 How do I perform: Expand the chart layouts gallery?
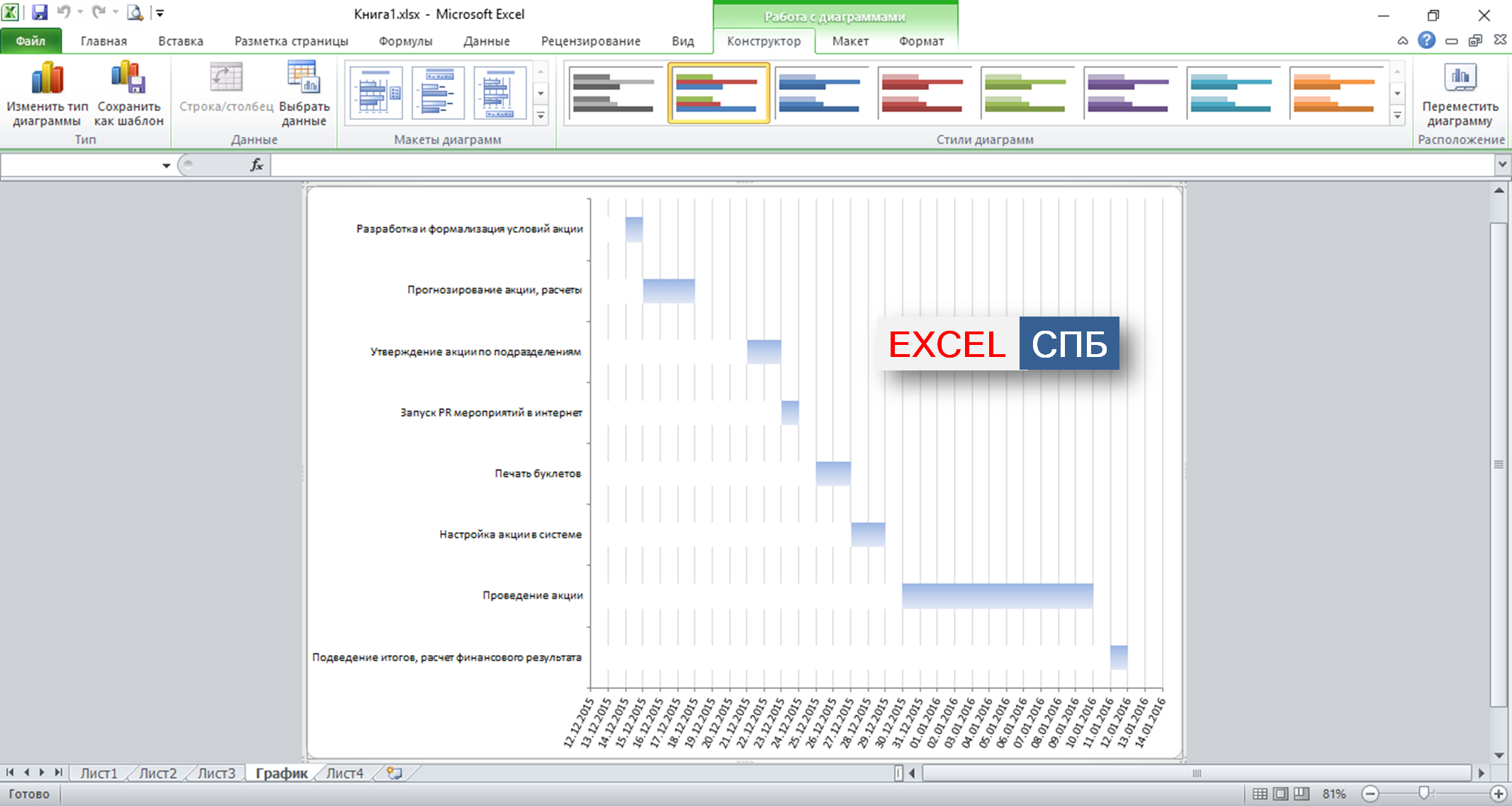click(x=541, y=116)
